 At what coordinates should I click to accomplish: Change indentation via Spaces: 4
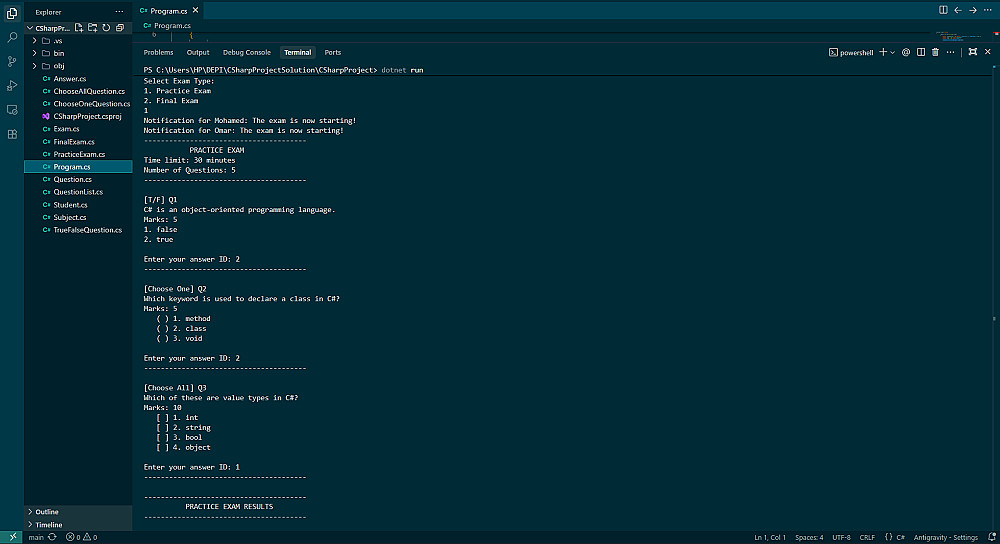pos(809,538)
